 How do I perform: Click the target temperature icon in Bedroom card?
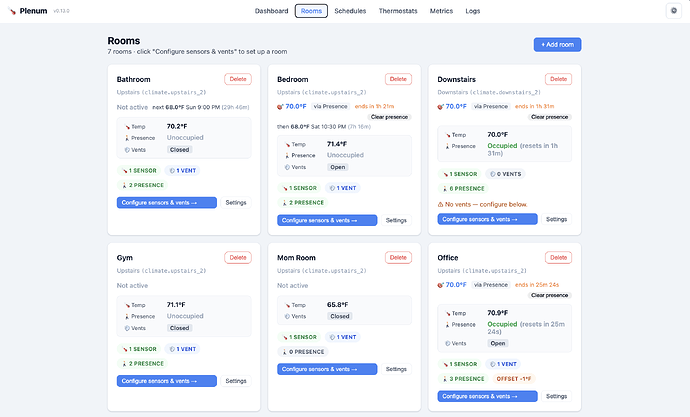pyautogui.click(x=280, y=106)
